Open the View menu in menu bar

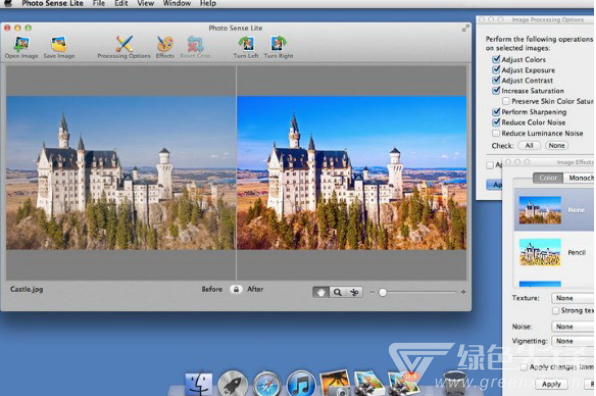tap(146, 3)
